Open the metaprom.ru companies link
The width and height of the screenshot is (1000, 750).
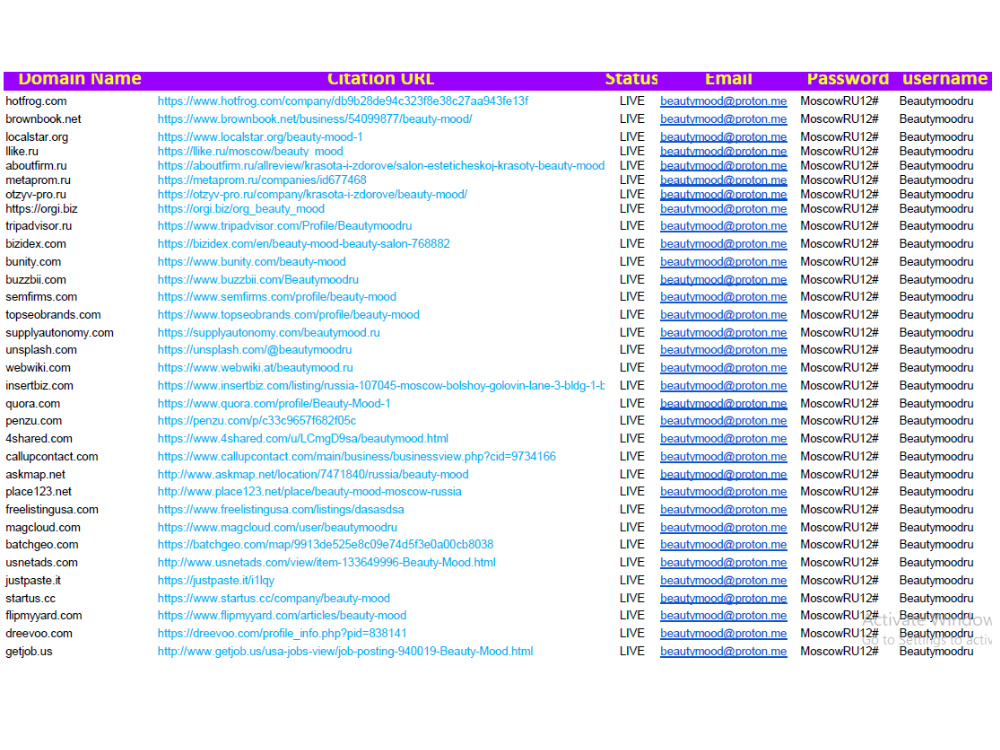tap(261, 180)
